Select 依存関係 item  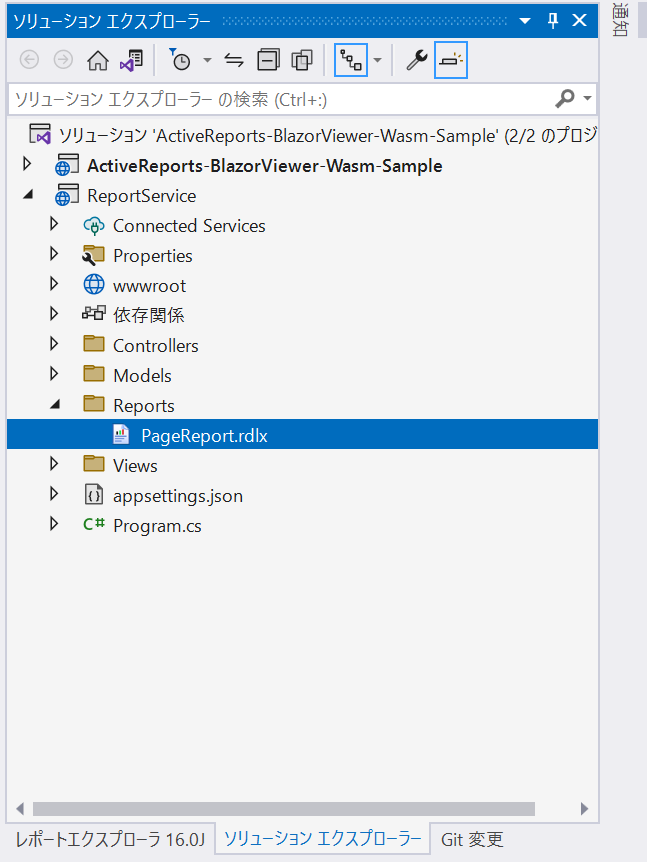pyautogui.click(x=148, y=315)
